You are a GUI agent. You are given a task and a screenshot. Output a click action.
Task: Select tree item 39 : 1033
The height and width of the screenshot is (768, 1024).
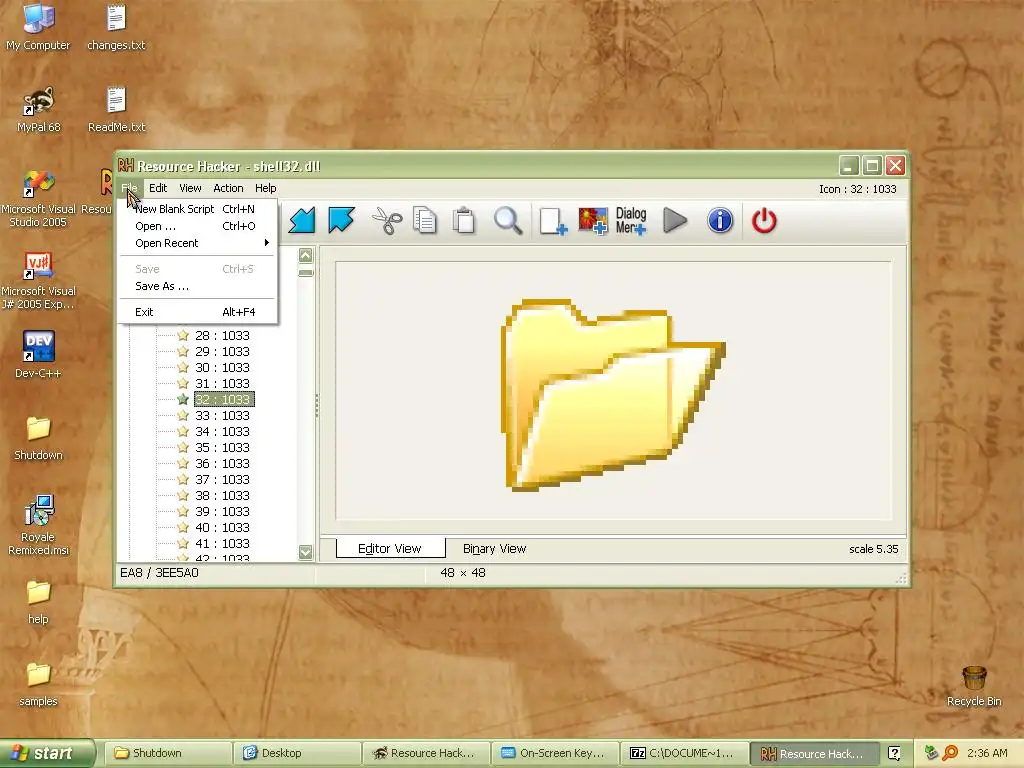coord(222,511)
